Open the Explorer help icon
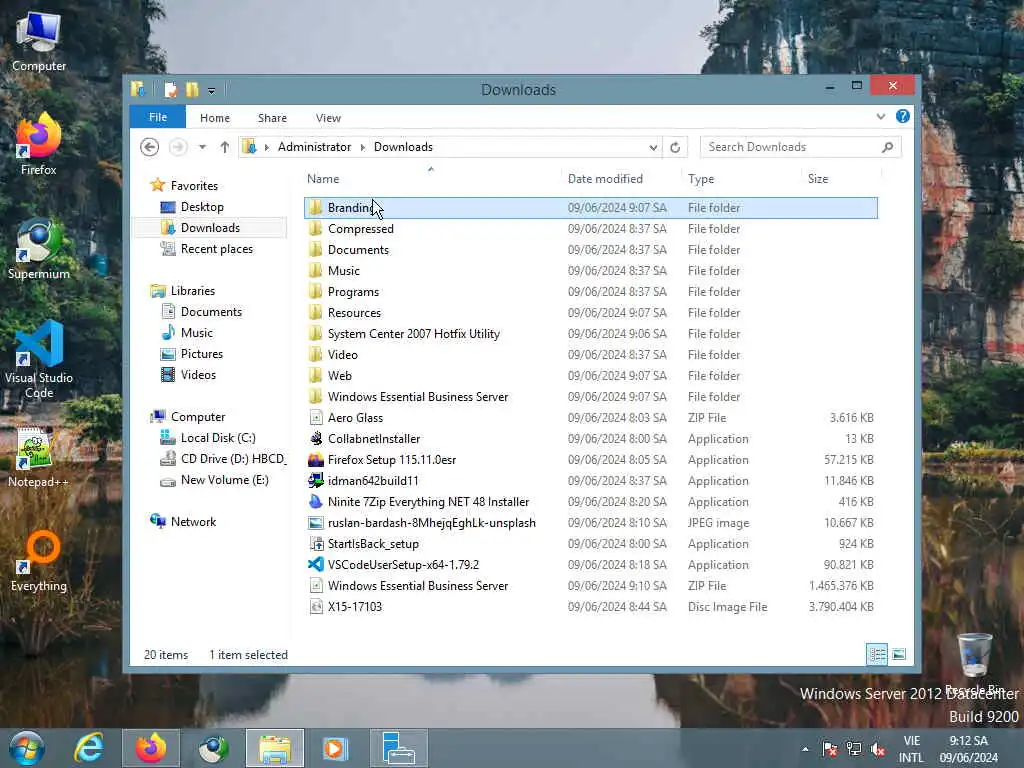 pos(903,116)
